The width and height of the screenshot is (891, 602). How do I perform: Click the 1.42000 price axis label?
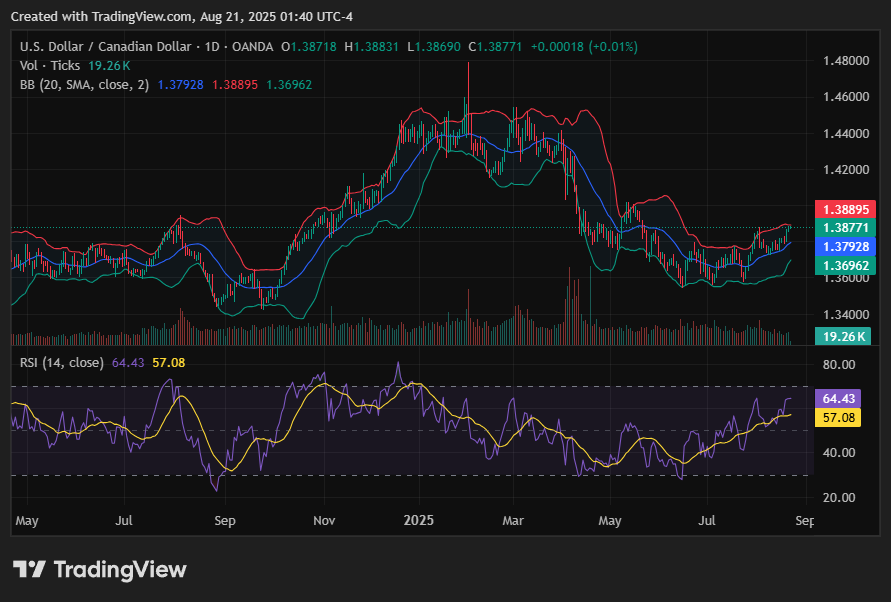coord(846,169)
